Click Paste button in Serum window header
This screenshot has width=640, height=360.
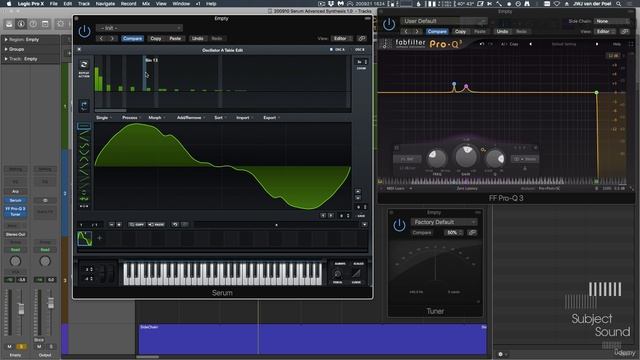(x=175, y=38)
